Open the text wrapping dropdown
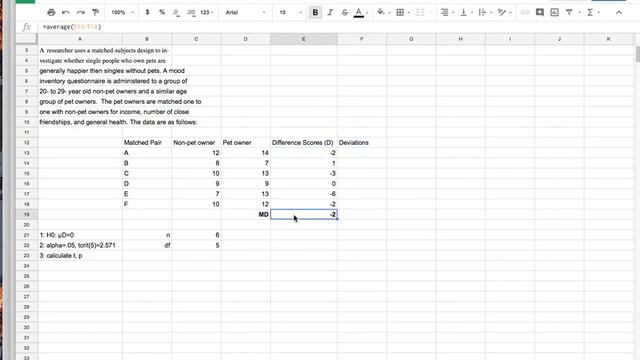This screenshot has width=640, height=360. pos(485,13)
